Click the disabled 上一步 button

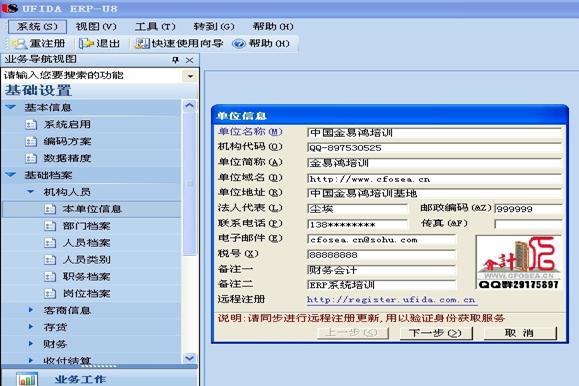tap(352, 333)
